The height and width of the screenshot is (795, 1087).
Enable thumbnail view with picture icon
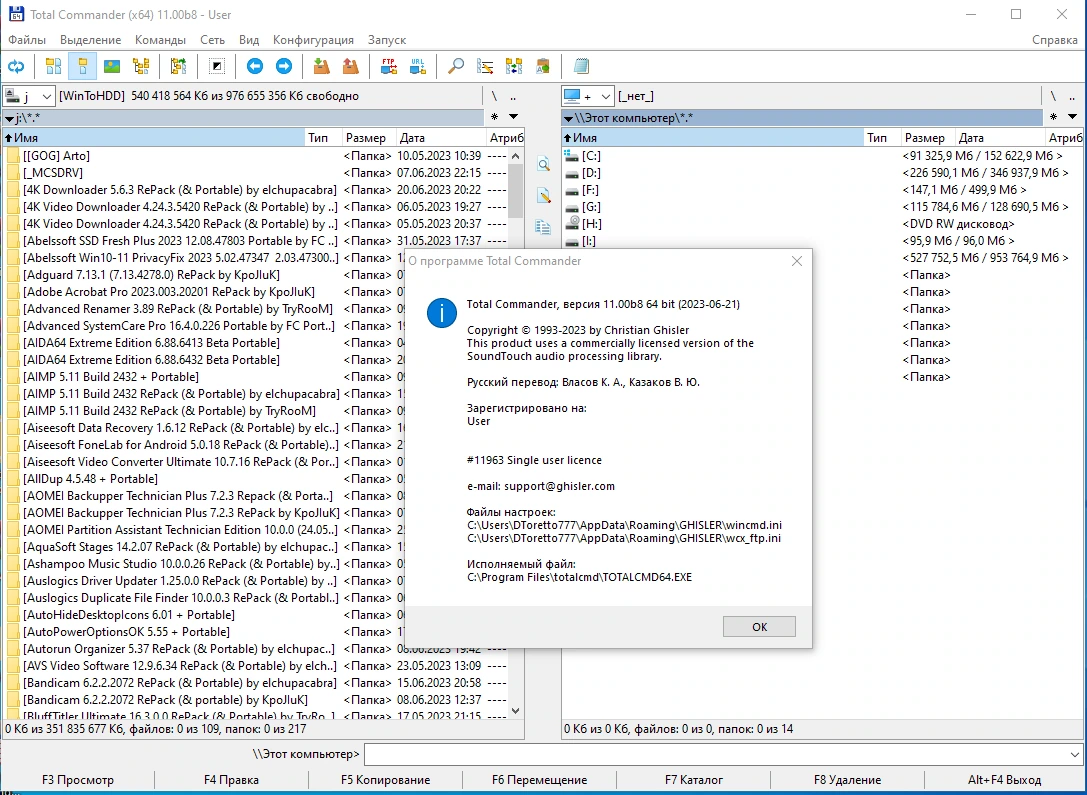point(112,67)
